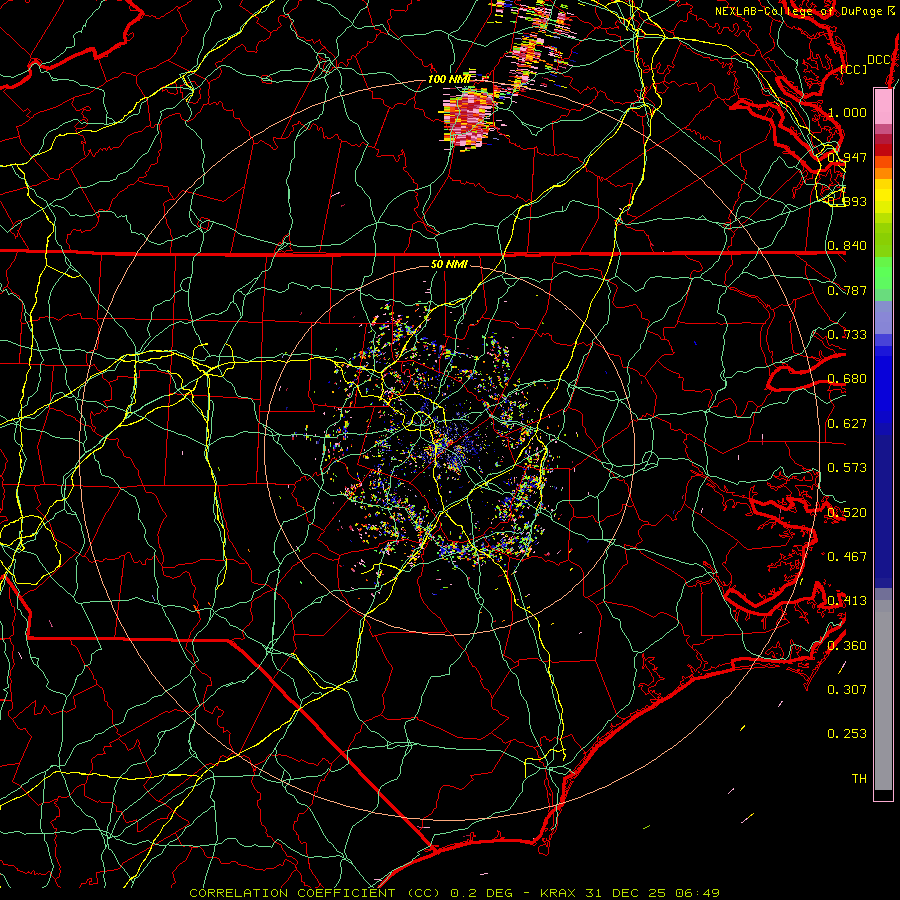Image resolution: width=900 pixels, height=900 pixels.
Task: Select the 0.520 scale value
Action: [x=847, y=513]
